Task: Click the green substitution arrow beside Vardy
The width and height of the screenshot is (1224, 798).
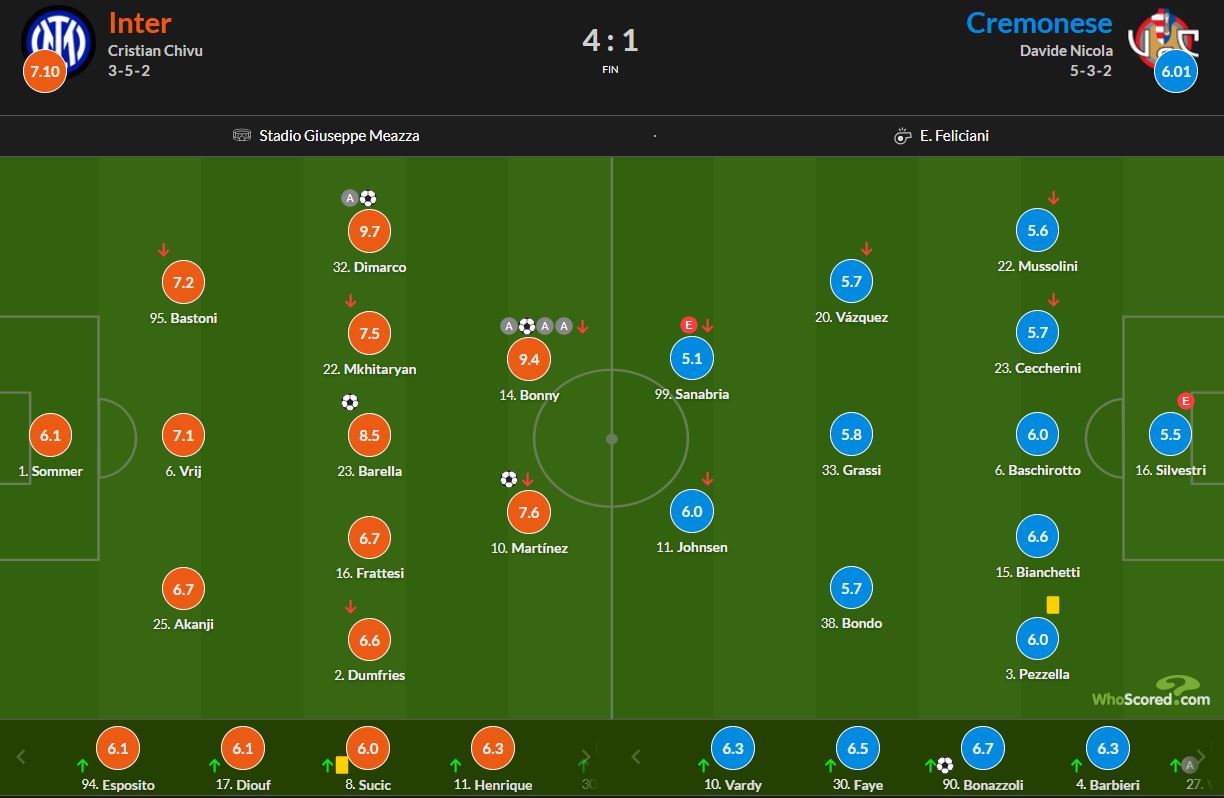Action: pyautogui.click(x=704, y=766)
